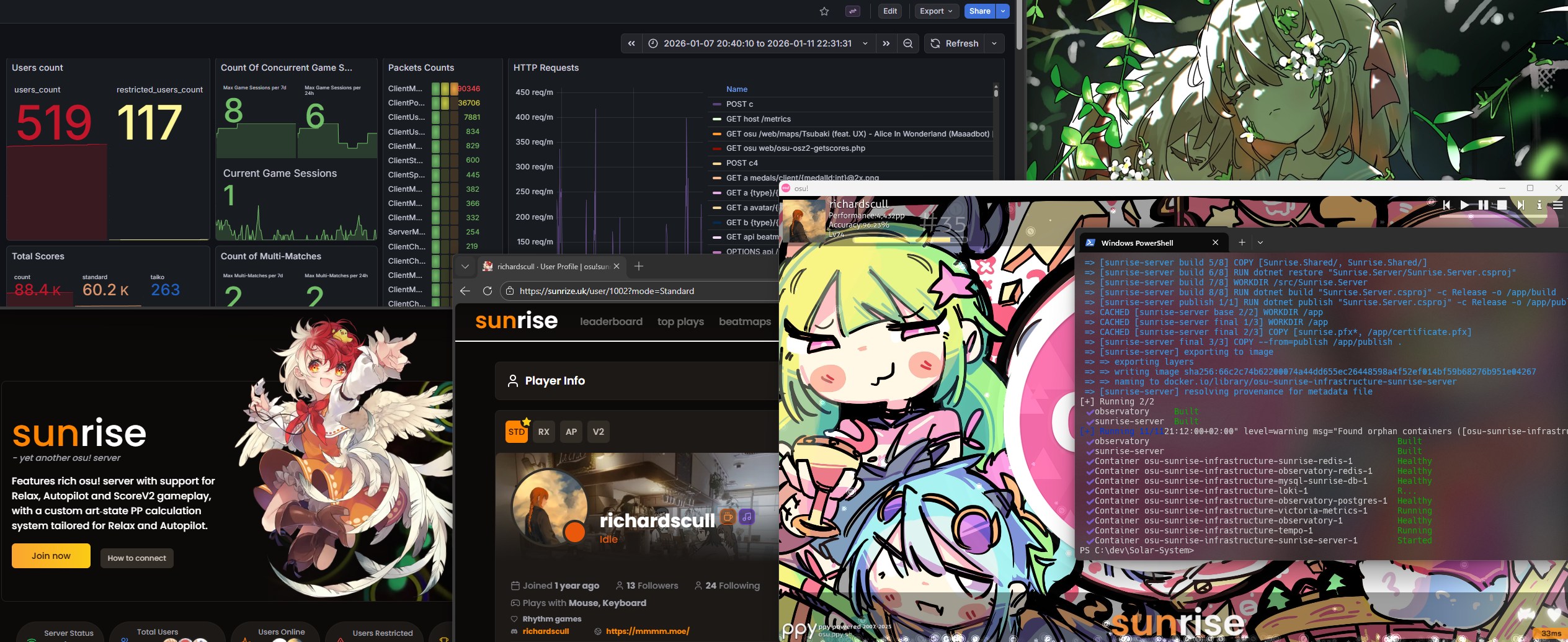
Task: Click the Join now button
Action: (x=51, y=556)
